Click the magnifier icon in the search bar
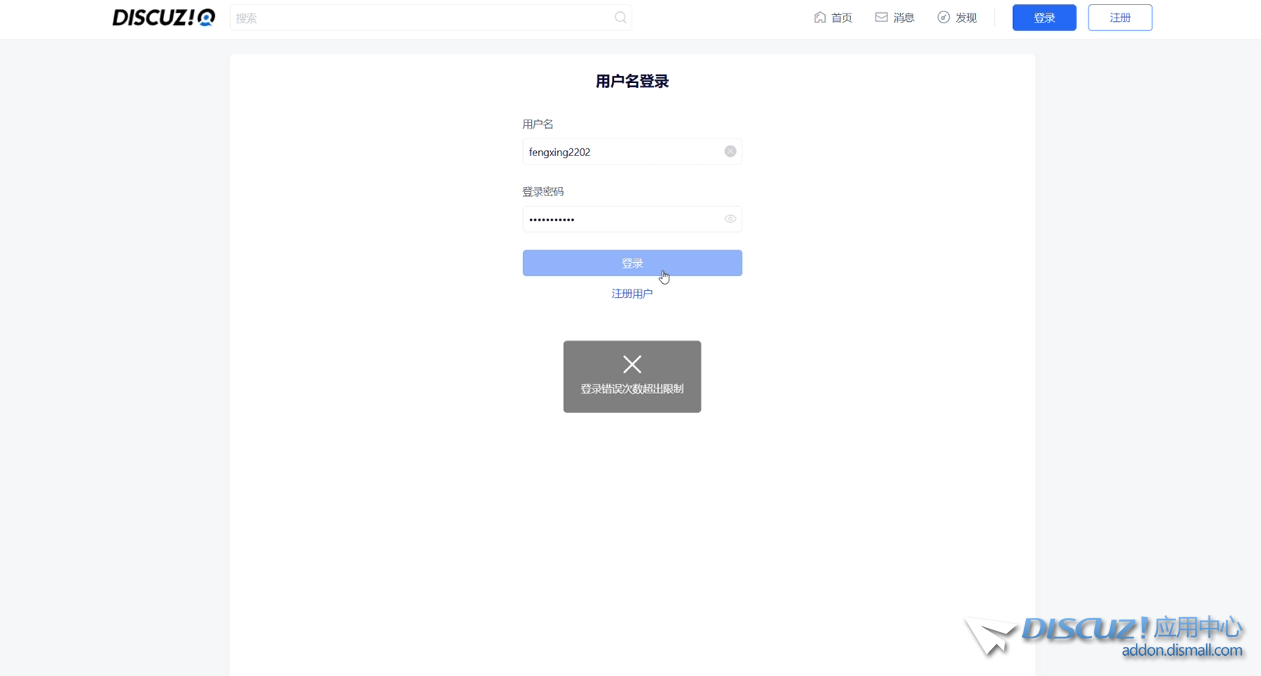The width and height of the screenshot is (1261, 676). pyautogui.click(x=620, y=17)
